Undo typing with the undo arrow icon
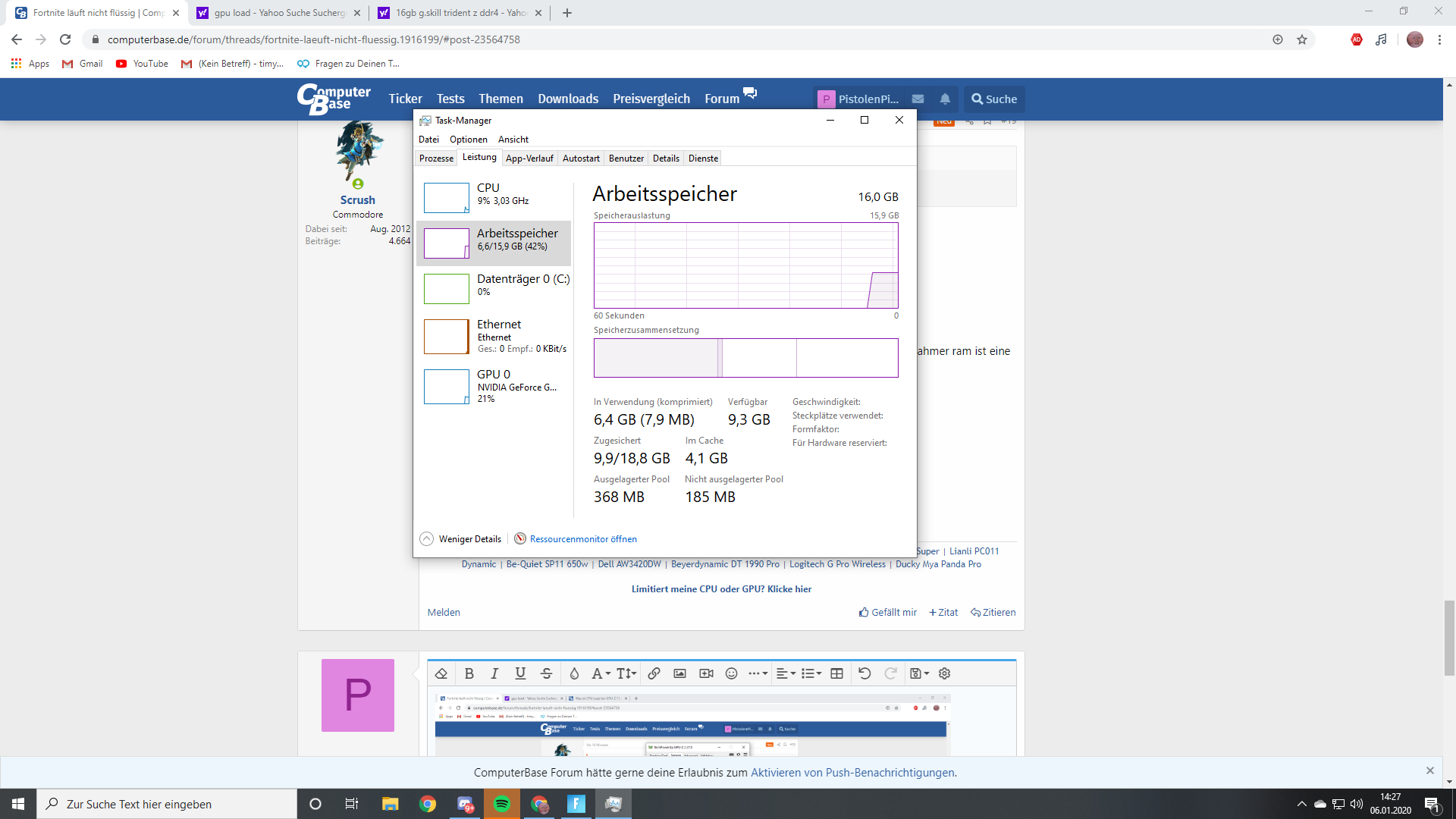Viewport: 1456px width, 819px height. click(x=864, y=673)
